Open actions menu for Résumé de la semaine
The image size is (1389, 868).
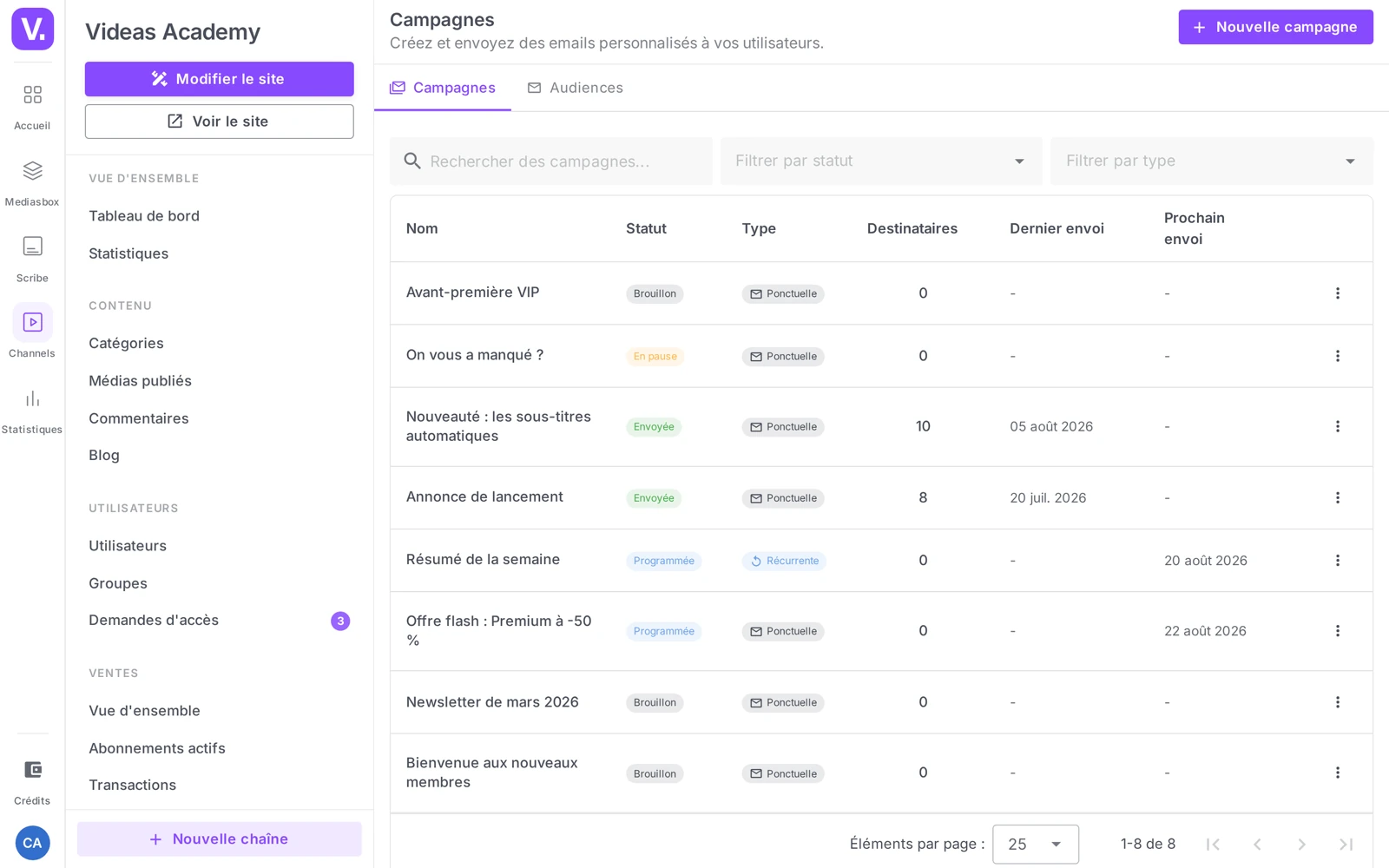[x=1337, y=561]
